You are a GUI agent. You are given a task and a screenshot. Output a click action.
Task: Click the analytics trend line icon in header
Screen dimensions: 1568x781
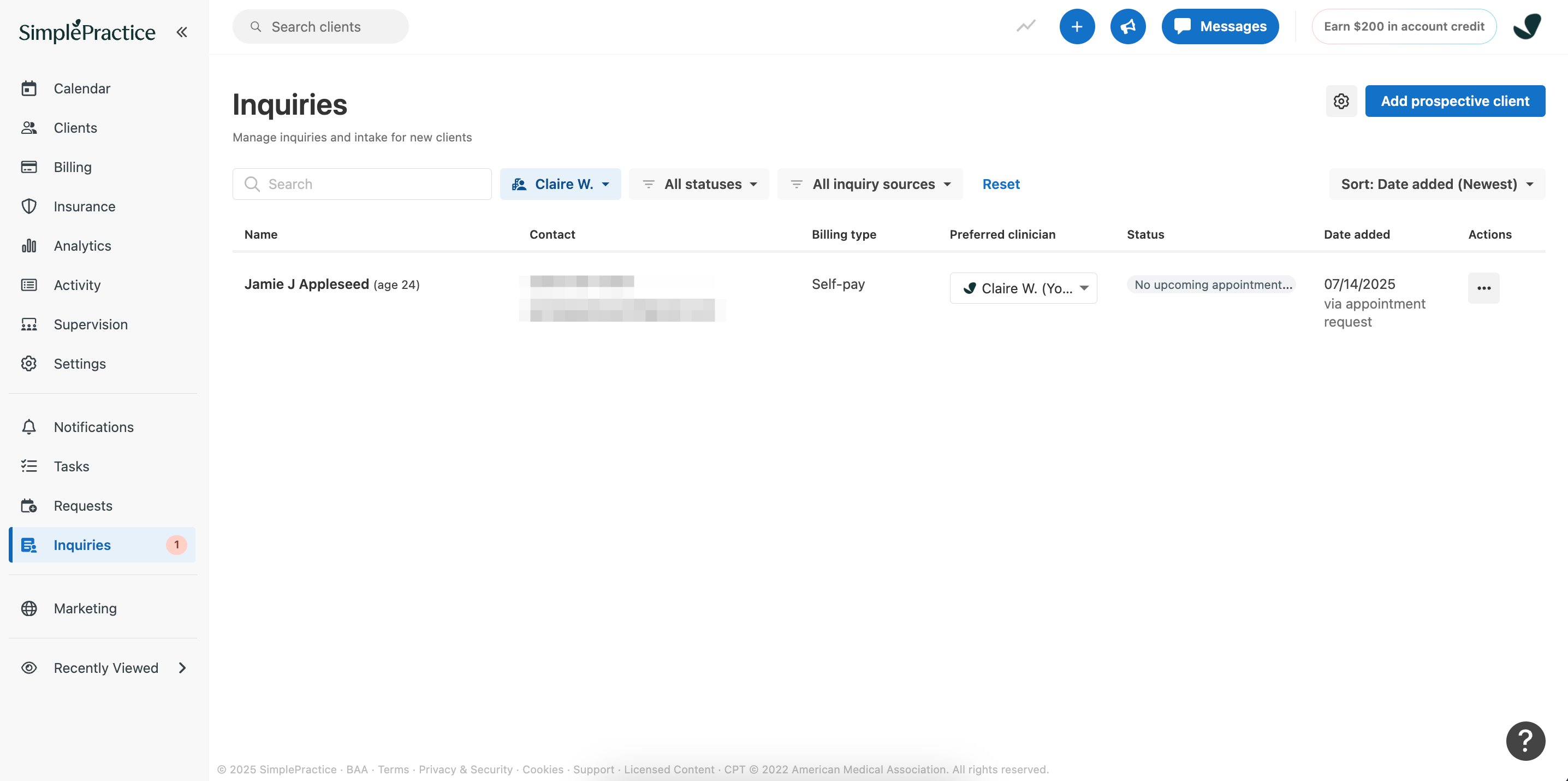click(x=1026, y=26)
